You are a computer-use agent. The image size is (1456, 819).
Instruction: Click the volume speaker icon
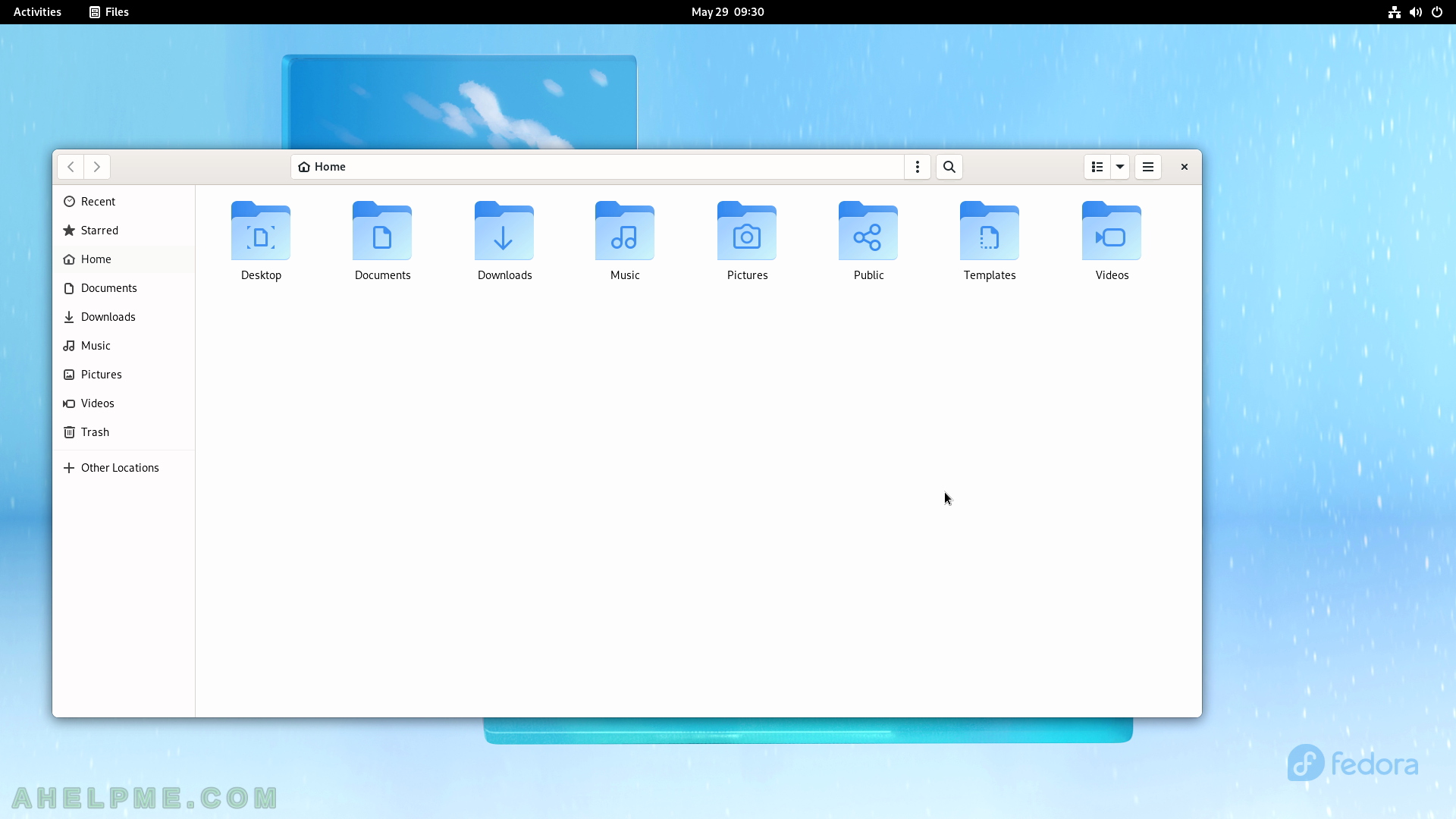pyautogui.click(x=1415, y=12)
